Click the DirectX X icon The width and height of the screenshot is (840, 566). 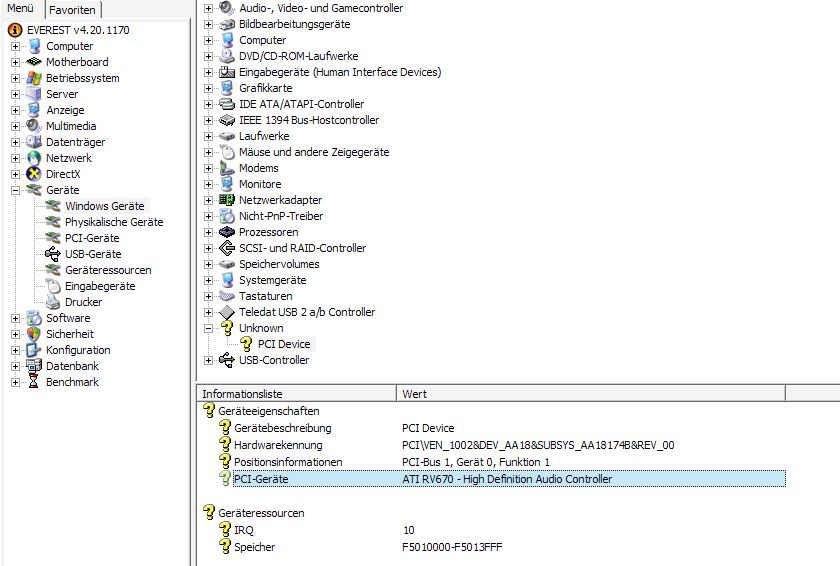click(x=34, y=174)
